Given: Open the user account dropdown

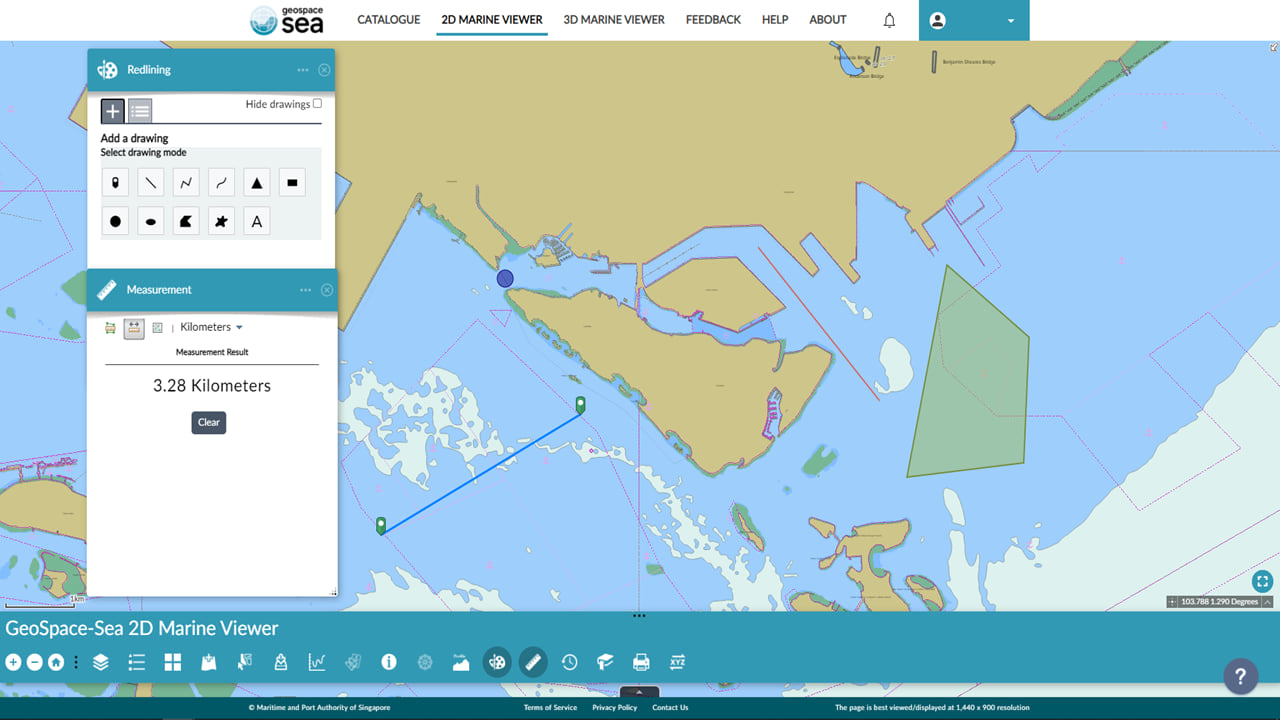Looking at the screenshot, I should pyautogui.click(x=973, y=20).
